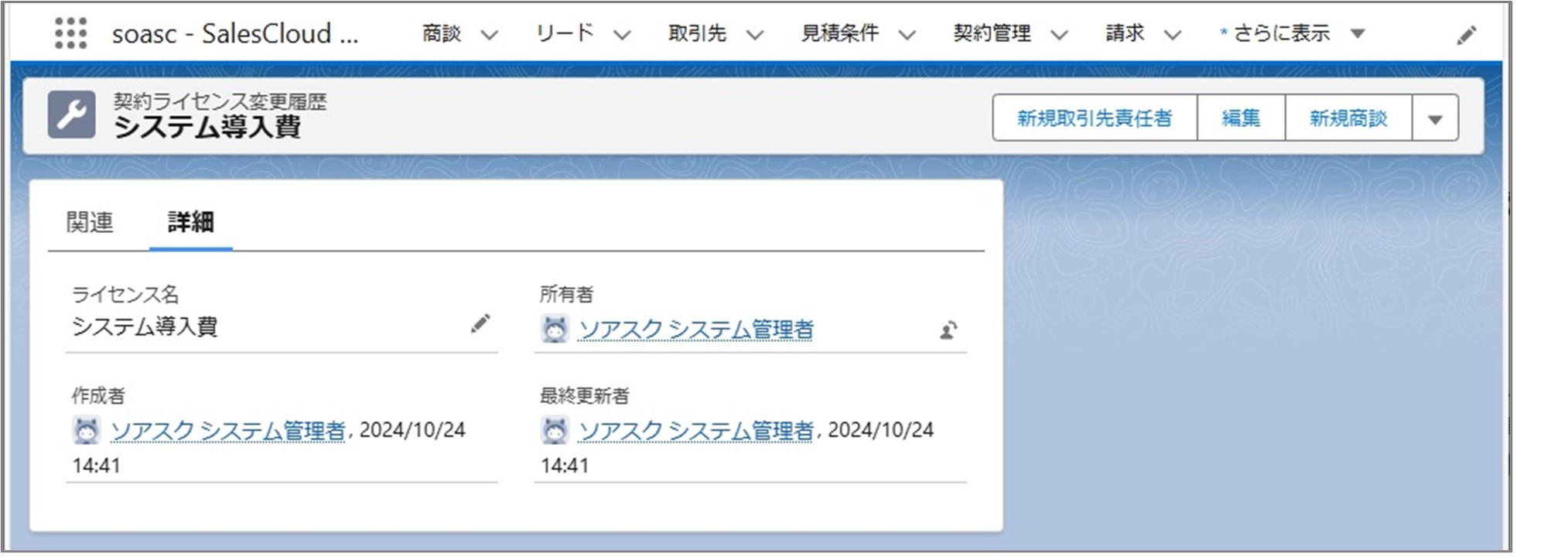Open the 見積条件 navigation tab
Screen dimensions: 1568x557
point(840,33)
